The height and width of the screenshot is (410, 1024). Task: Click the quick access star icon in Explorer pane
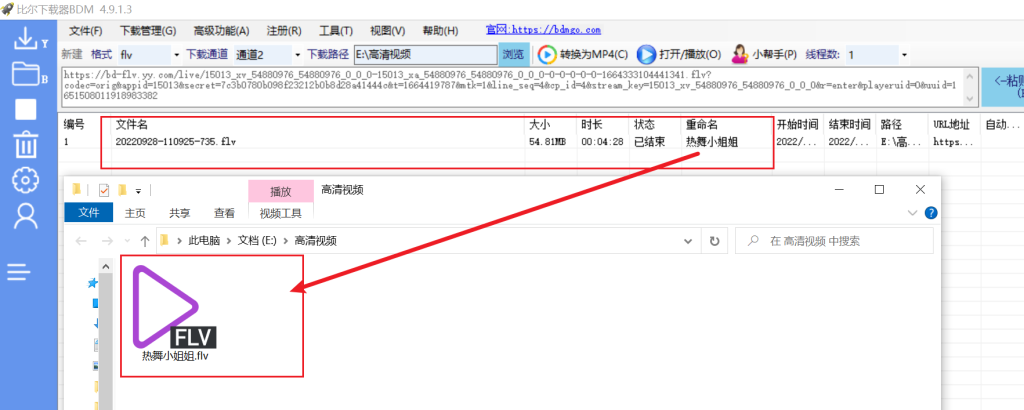tap(93, 283)
